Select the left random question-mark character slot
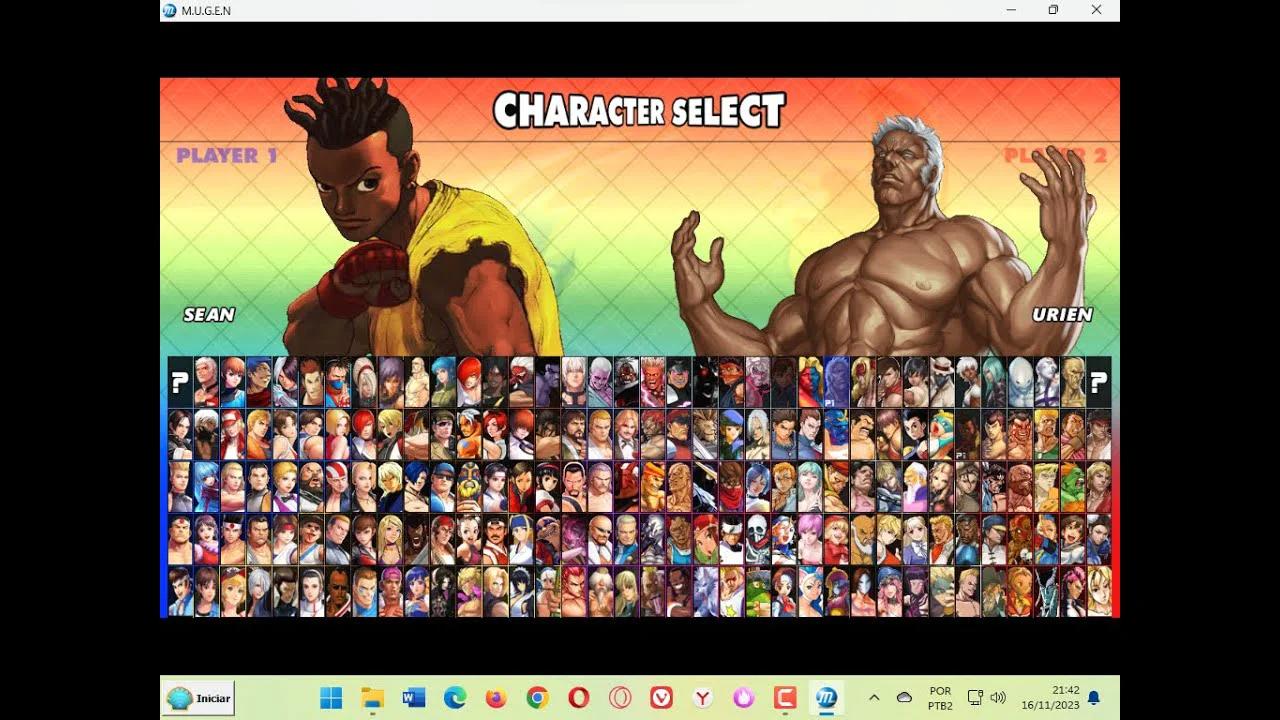Image resolution: width=1280 pixels, height=720 pixels. pyautogui.click(x=180, y=382)
